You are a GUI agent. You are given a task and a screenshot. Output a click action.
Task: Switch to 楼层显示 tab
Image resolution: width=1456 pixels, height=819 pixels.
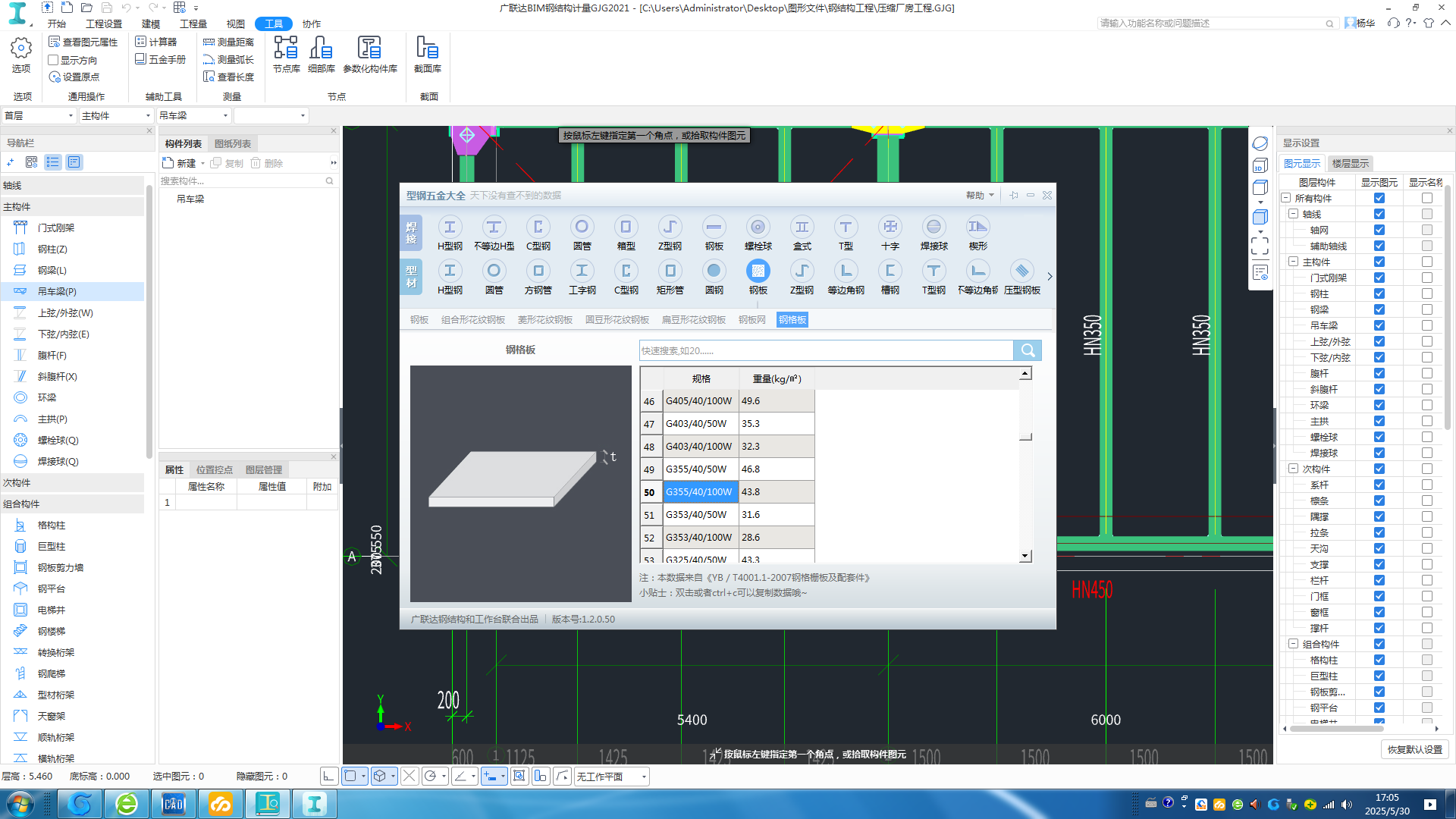(1351, 163)
